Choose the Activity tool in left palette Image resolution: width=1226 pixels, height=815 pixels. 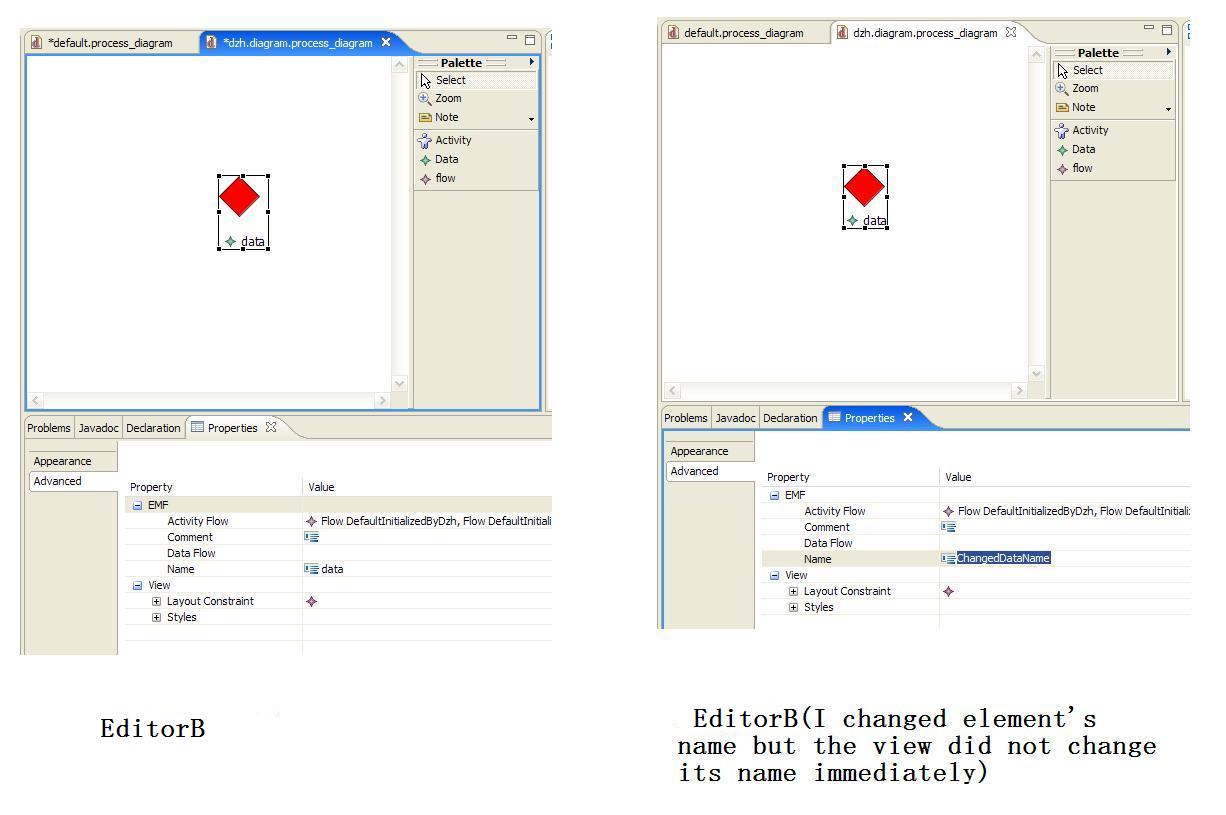[x=445, y=140]
